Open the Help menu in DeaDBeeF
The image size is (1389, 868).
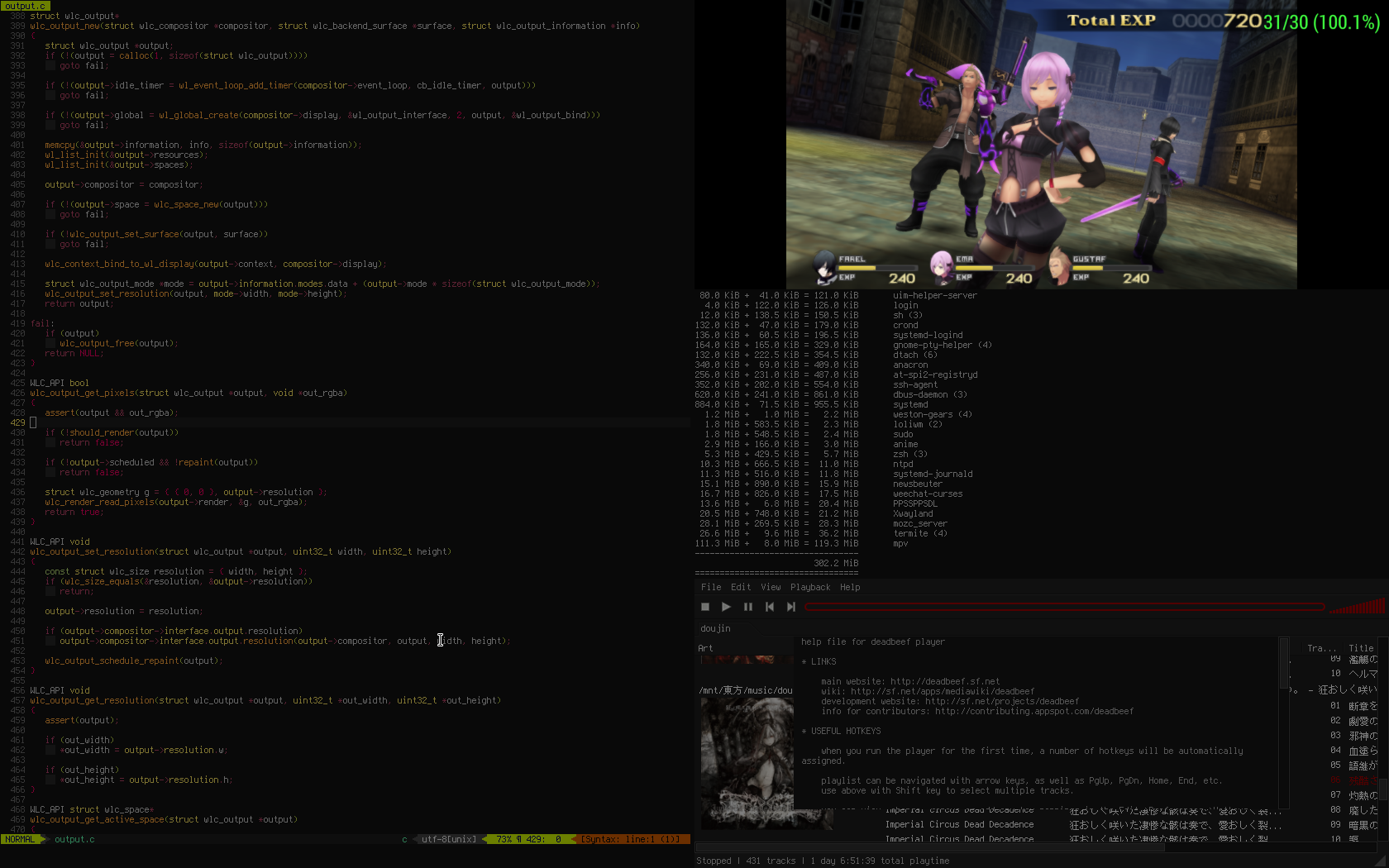[x=850, y=587]
